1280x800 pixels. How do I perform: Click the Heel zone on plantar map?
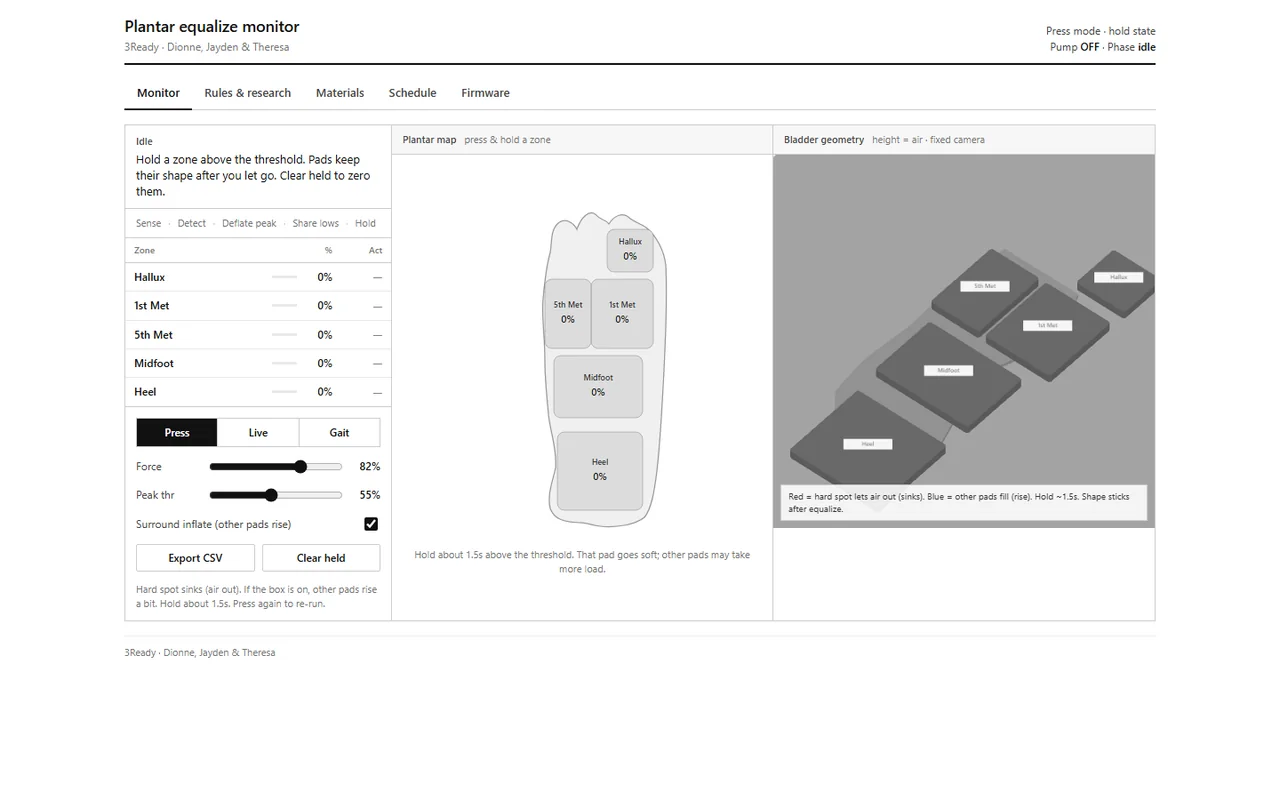(x=600, y=470)
